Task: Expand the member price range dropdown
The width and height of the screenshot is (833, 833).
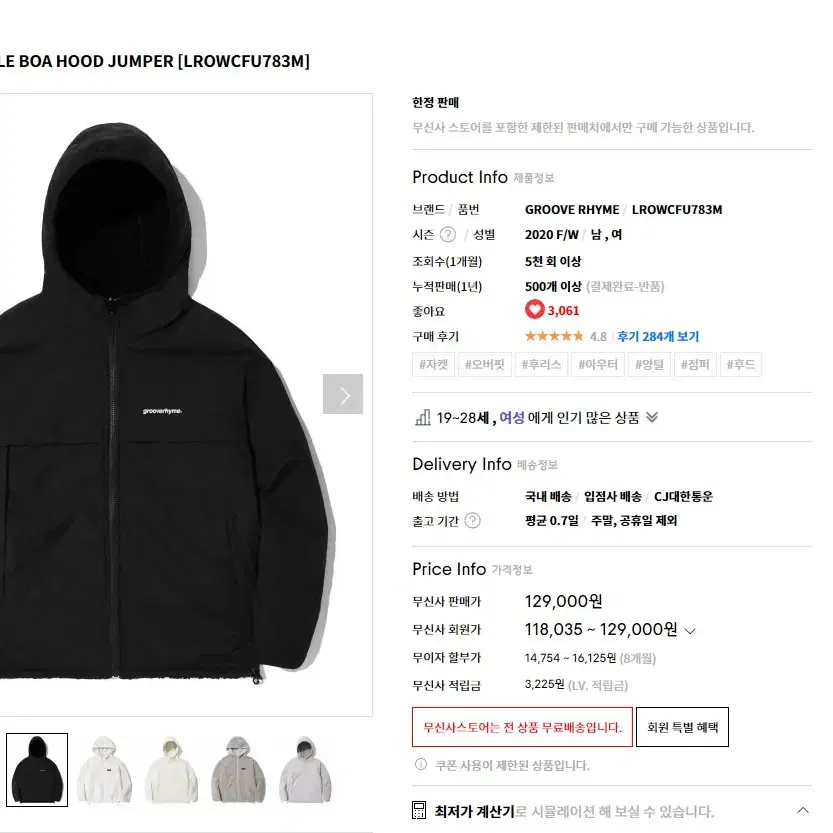Action: click(x=690, y=631)
